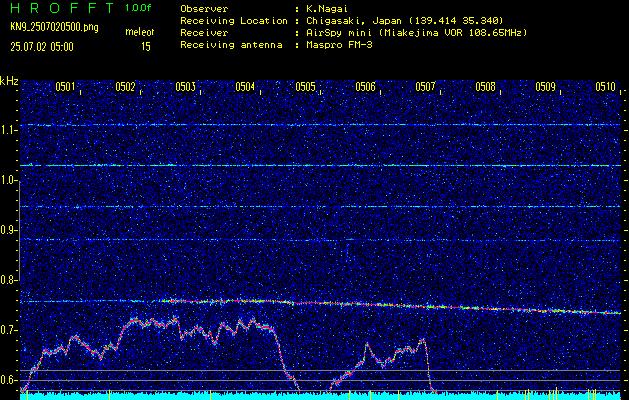
Task: Click the meteor count value 15
Action: tap(146, 47)
